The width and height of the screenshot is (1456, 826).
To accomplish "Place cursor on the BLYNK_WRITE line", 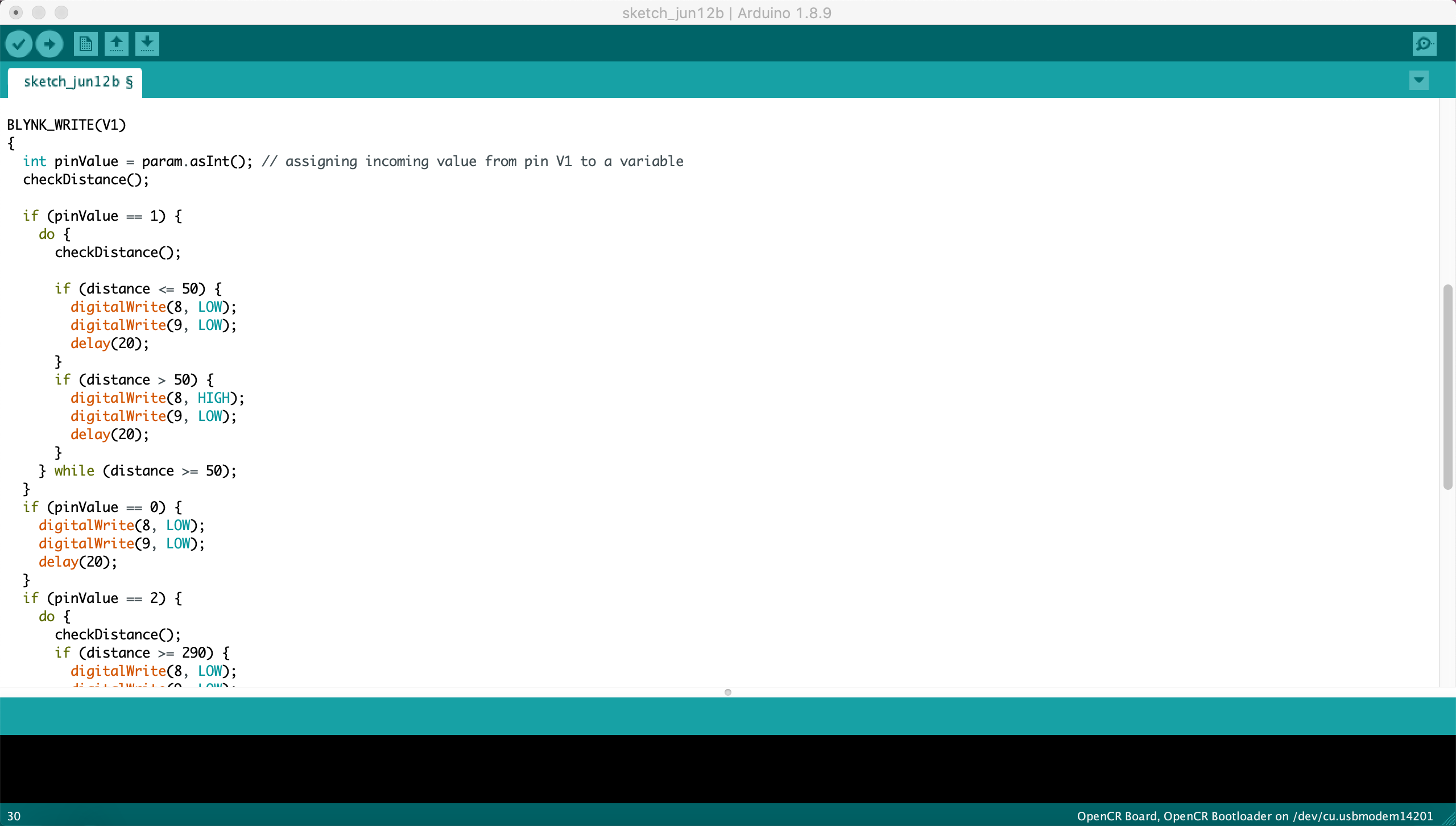I will (x=66, y=125).
